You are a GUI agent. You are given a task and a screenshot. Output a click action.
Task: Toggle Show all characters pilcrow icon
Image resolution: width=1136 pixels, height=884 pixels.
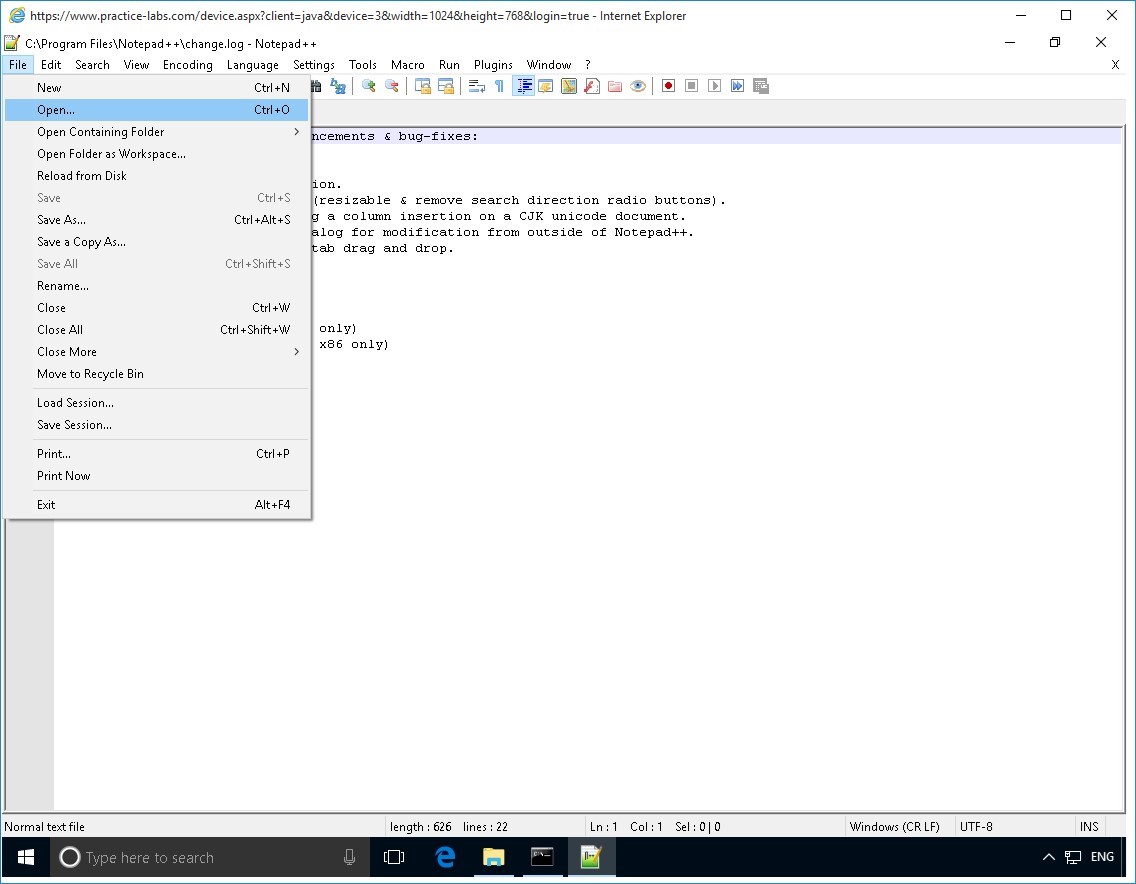(x=499, y=86)
